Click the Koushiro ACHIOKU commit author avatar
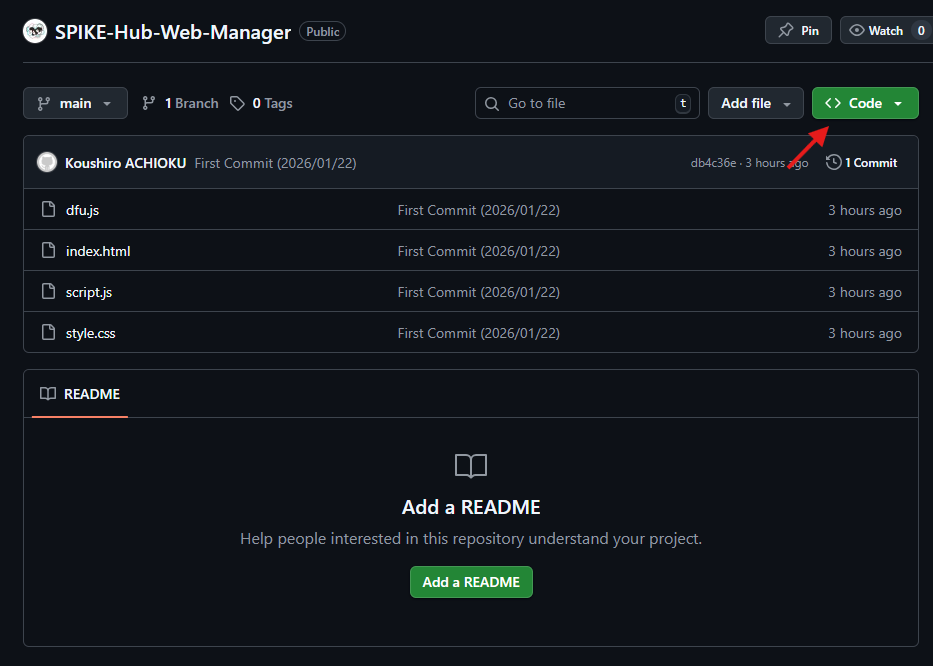The width and height of the screenshot is (933, 666). coord(46,162)
